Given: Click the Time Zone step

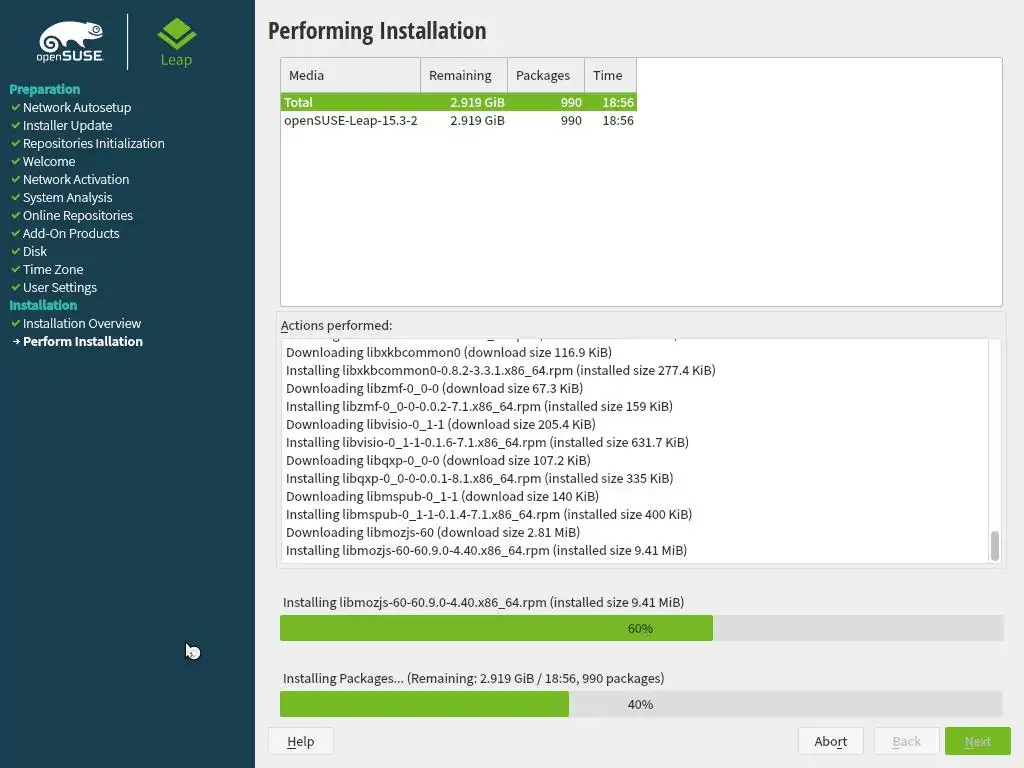Looking at the screenshot, I should coord(53,269).
